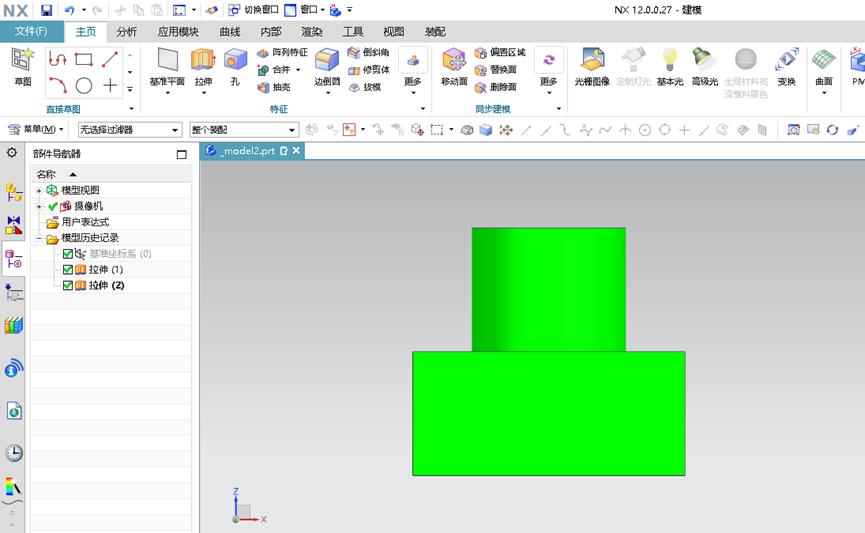
Task: Select the Line sketch tool
Action: [110, 58]
